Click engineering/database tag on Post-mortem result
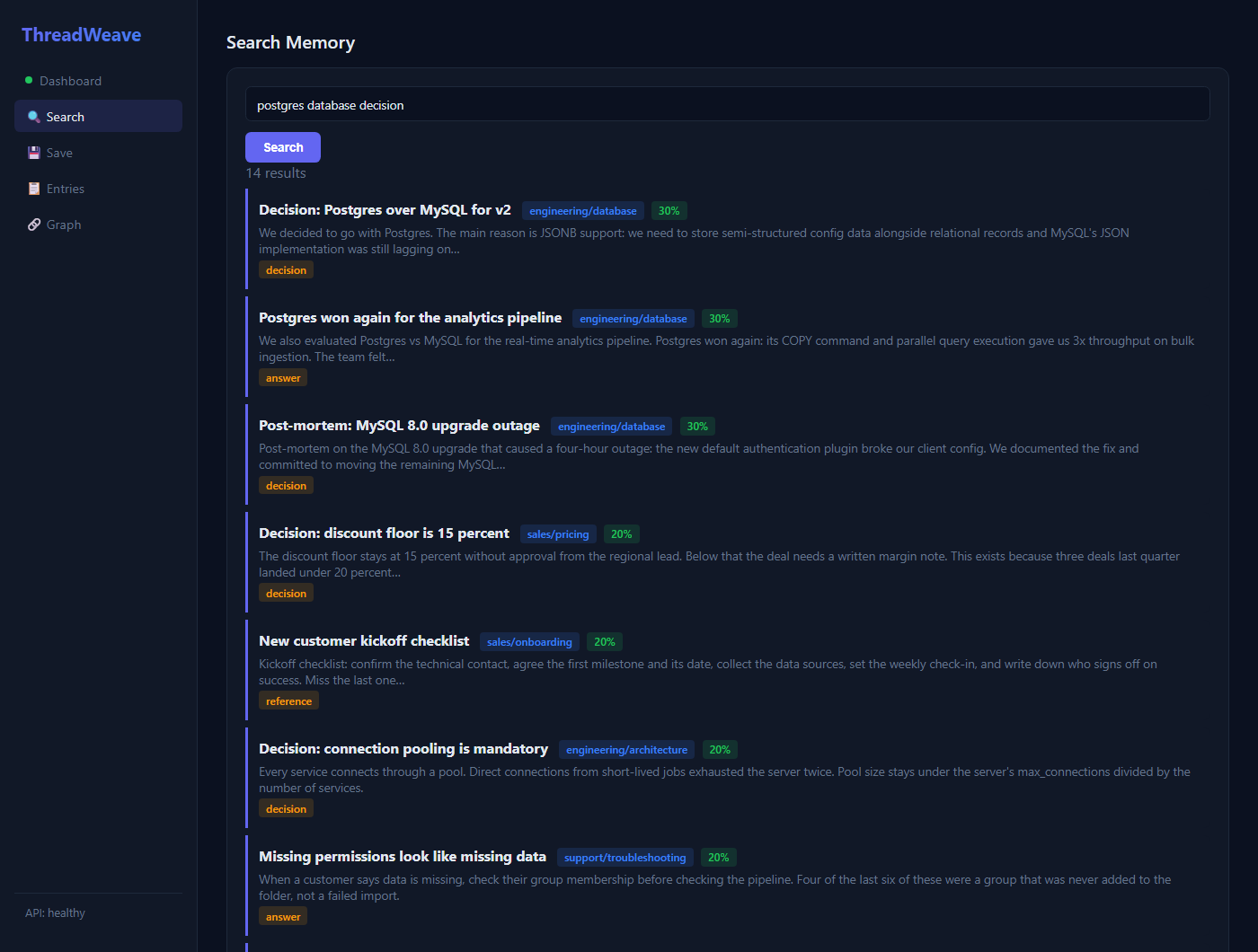Image resolution: width=1258 pixels, height=952 pixels. 612,427
